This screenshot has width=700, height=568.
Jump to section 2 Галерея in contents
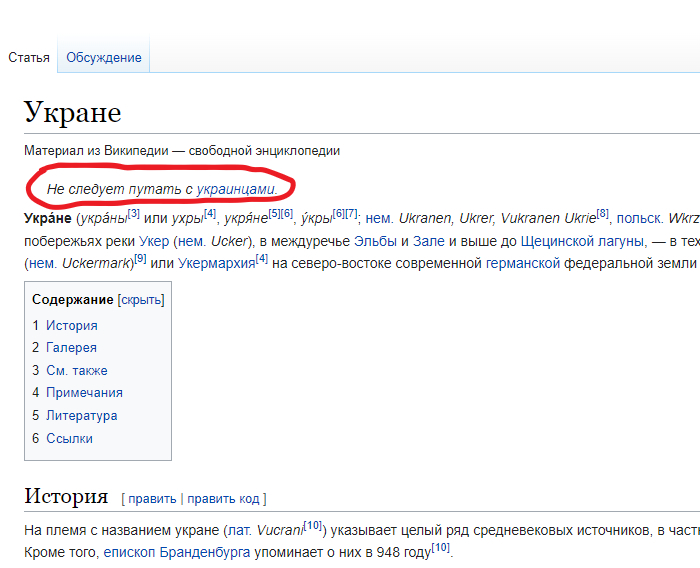[x=71, y=347]
